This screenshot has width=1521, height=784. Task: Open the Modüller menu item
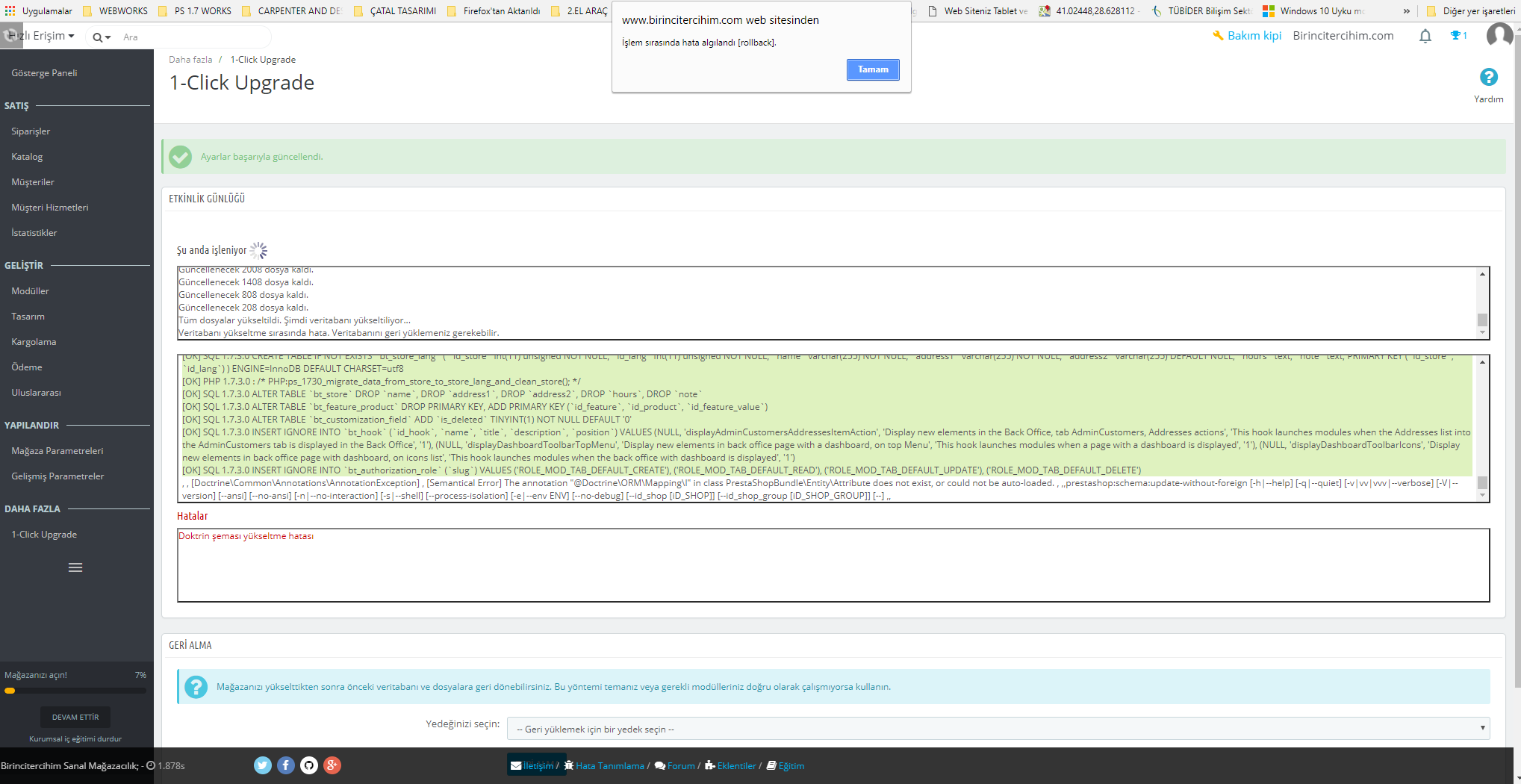point(30,291)
